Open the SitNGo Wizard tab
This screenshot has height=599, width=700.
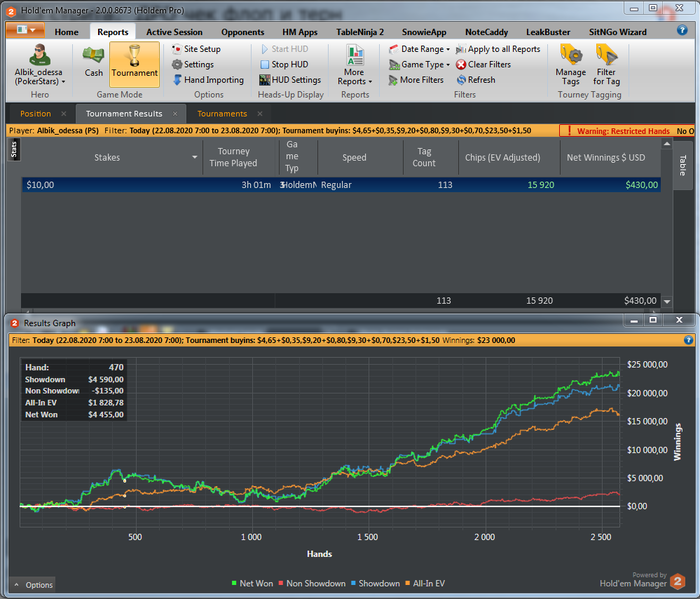pyautogui.click(x=617, y=32)
